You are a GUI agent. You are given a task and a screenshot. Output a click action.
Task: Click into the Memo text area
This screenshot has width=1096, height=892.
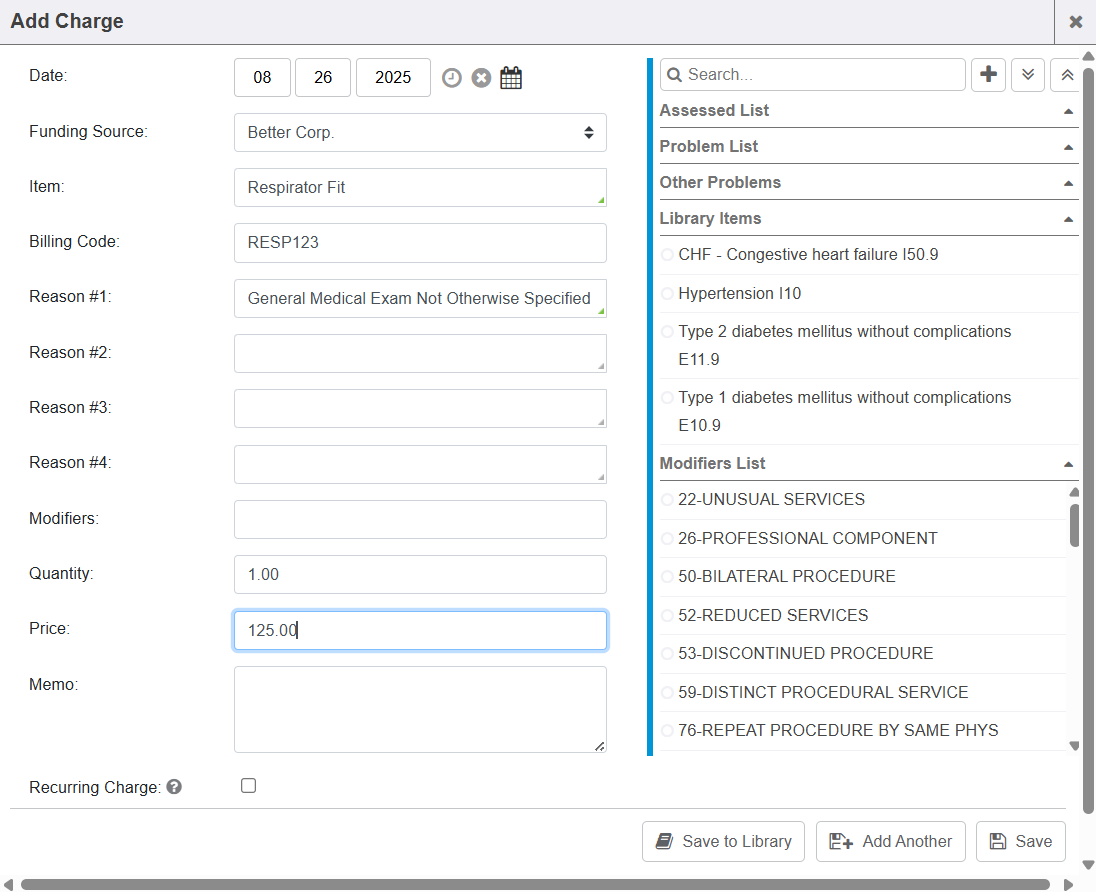(420, 709)
